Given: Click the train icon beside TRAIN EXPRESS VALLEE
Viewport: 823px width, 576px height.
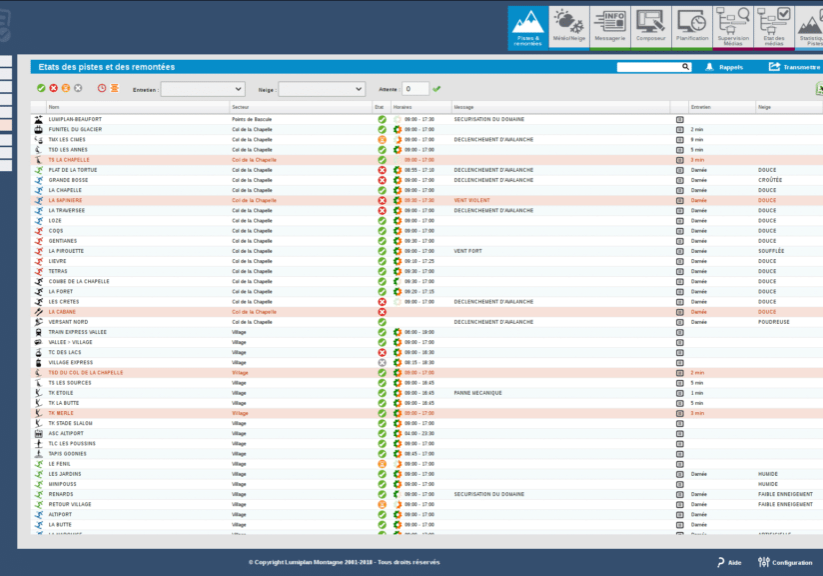Looking at the screenshot, I should (x=38, y=332).
